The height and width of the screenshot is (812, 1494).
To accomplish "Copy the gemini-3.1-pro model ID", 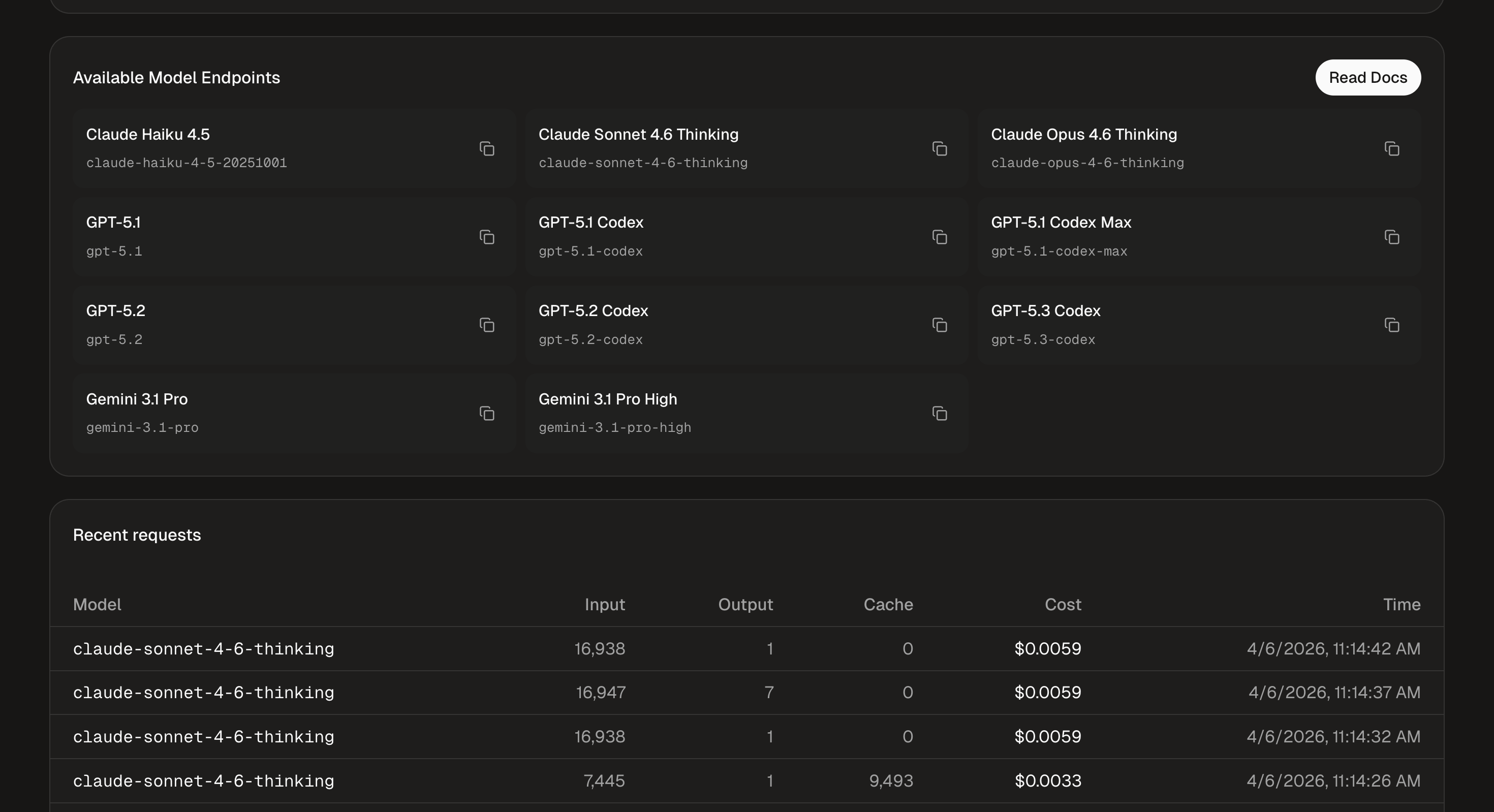I will [x=487, y=413].
